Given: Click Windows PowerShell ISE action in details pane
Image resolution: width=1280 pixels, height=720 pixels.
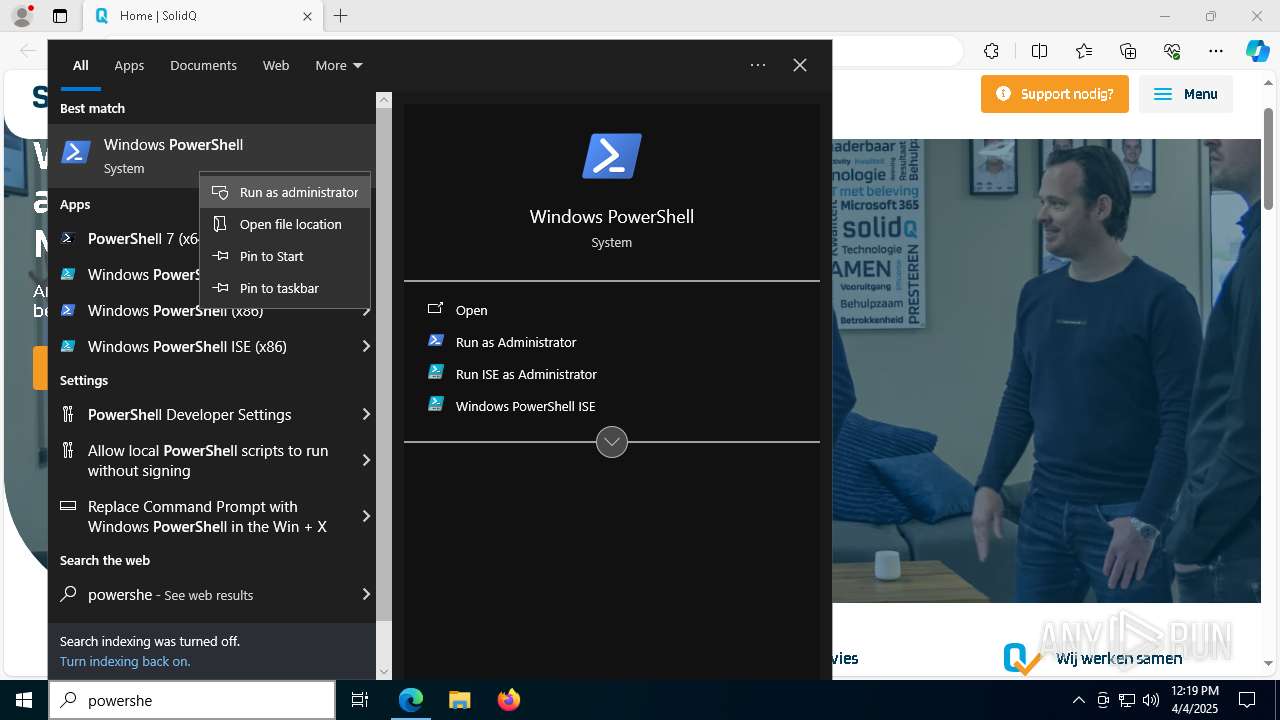Looking at the screenshot, I should pos(612,406).
